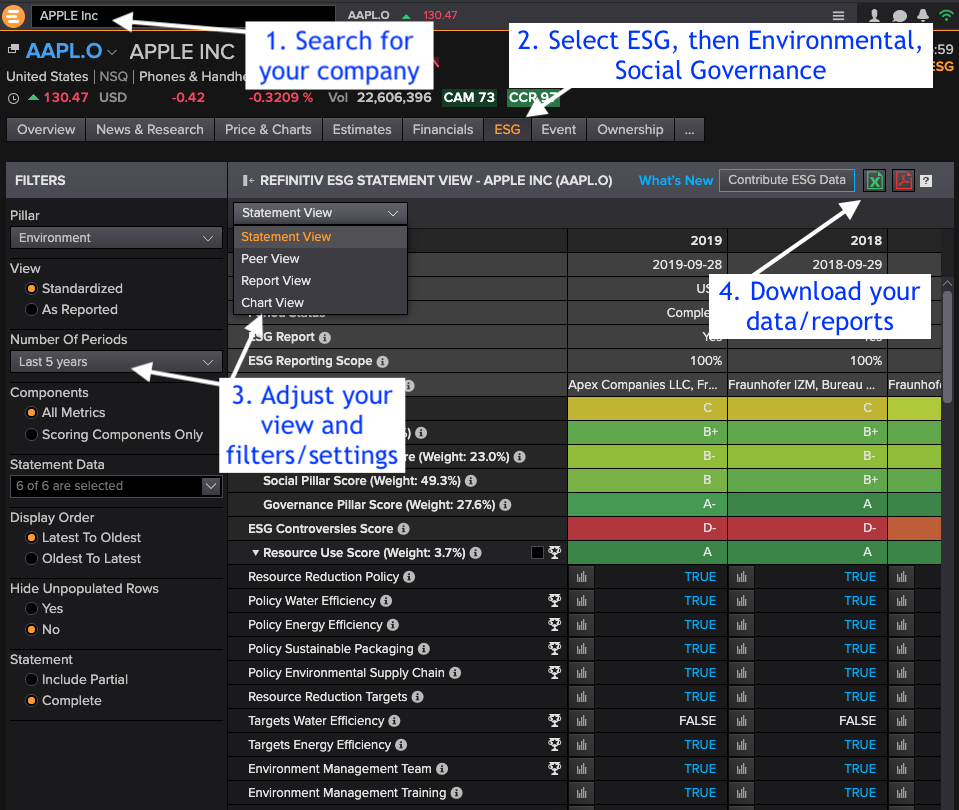Image resolution: width=959 pixels, height=810 pixels.
Task: Open 2019 chart icon for Policy Sustainable Packaging
Action: pos(582,648)
